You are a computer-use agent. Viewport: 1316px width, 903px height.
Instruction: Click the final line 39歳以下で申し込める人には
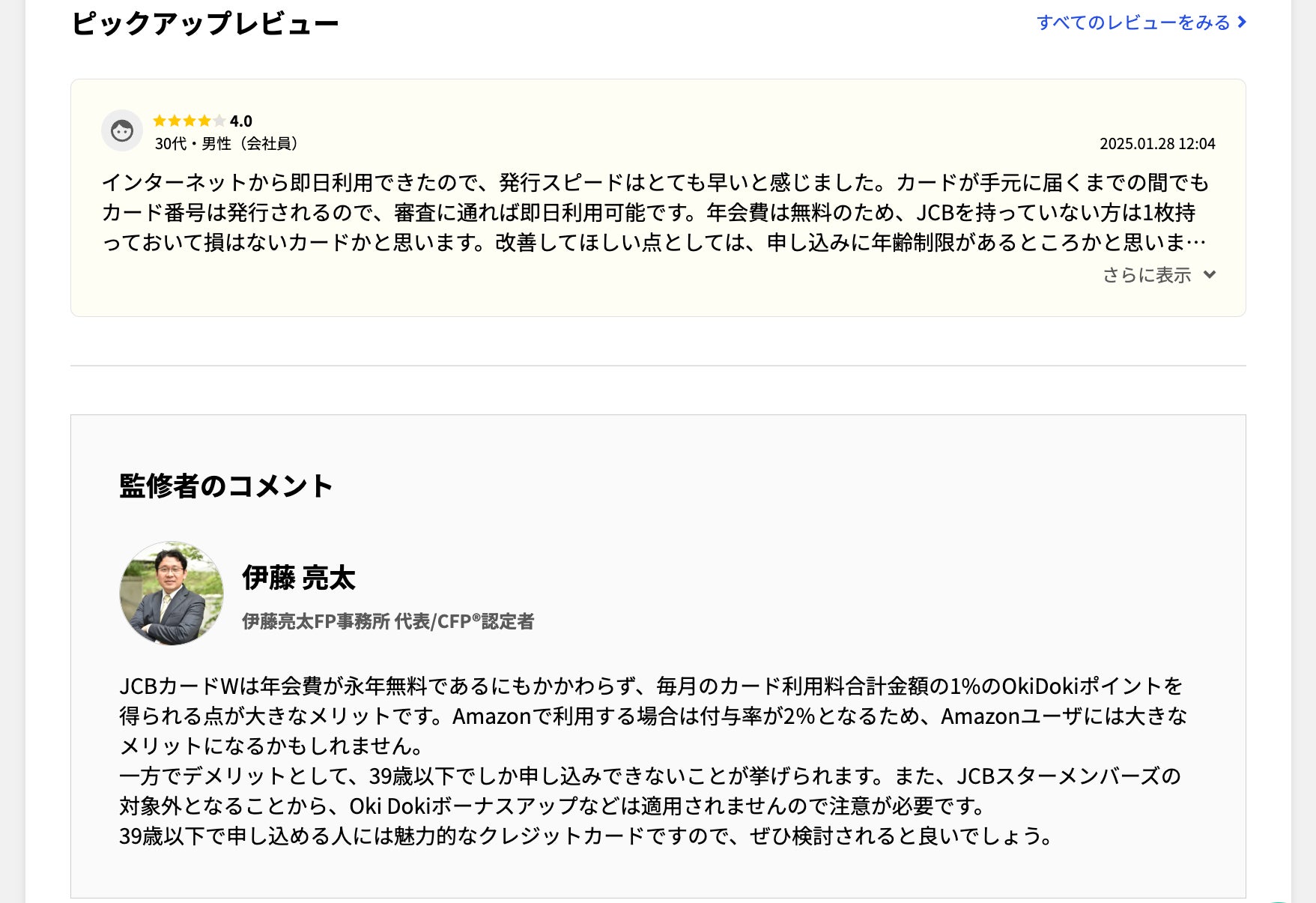click(586, 836)
